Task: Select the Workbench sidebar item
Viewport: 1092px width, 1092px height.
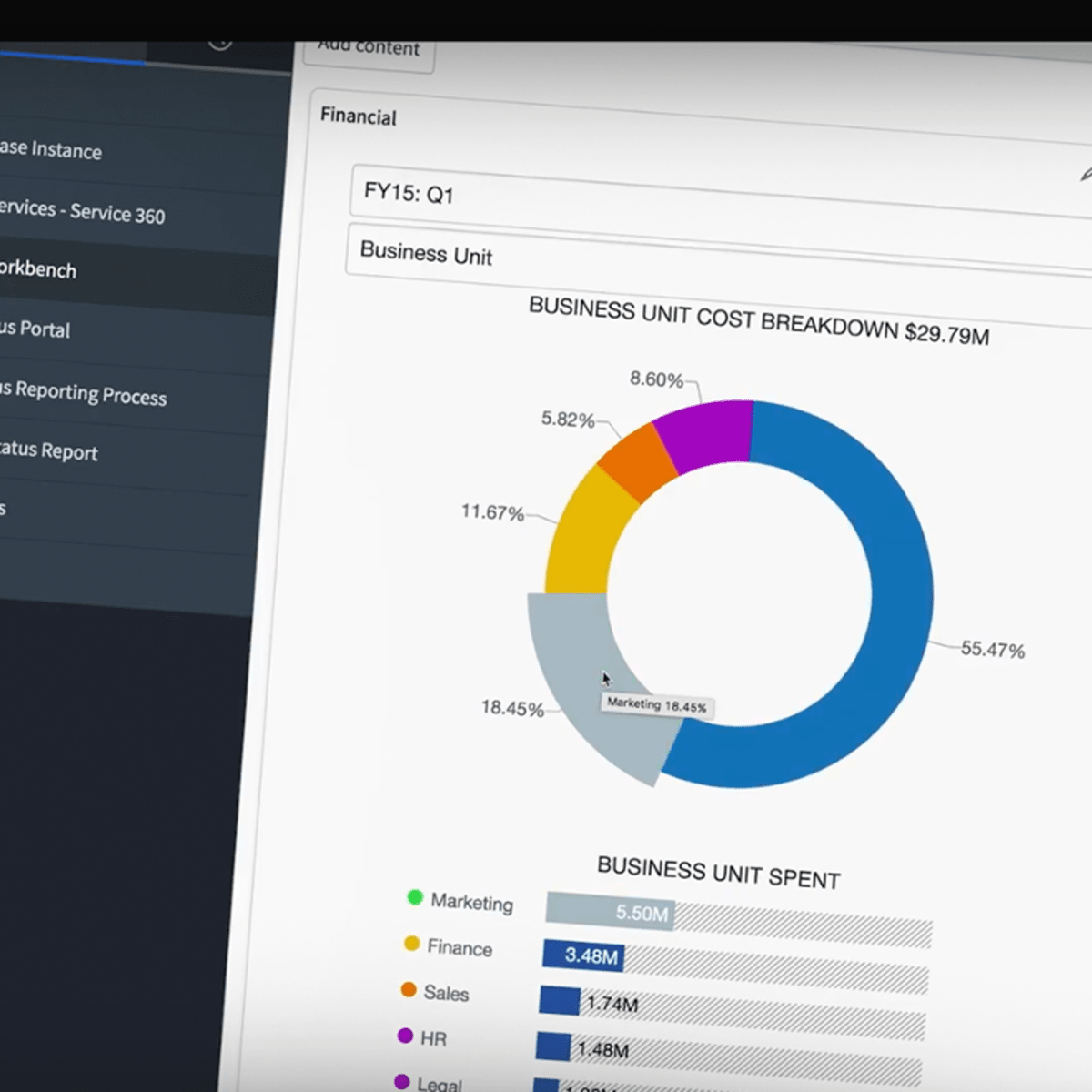Action: [38, 269]
